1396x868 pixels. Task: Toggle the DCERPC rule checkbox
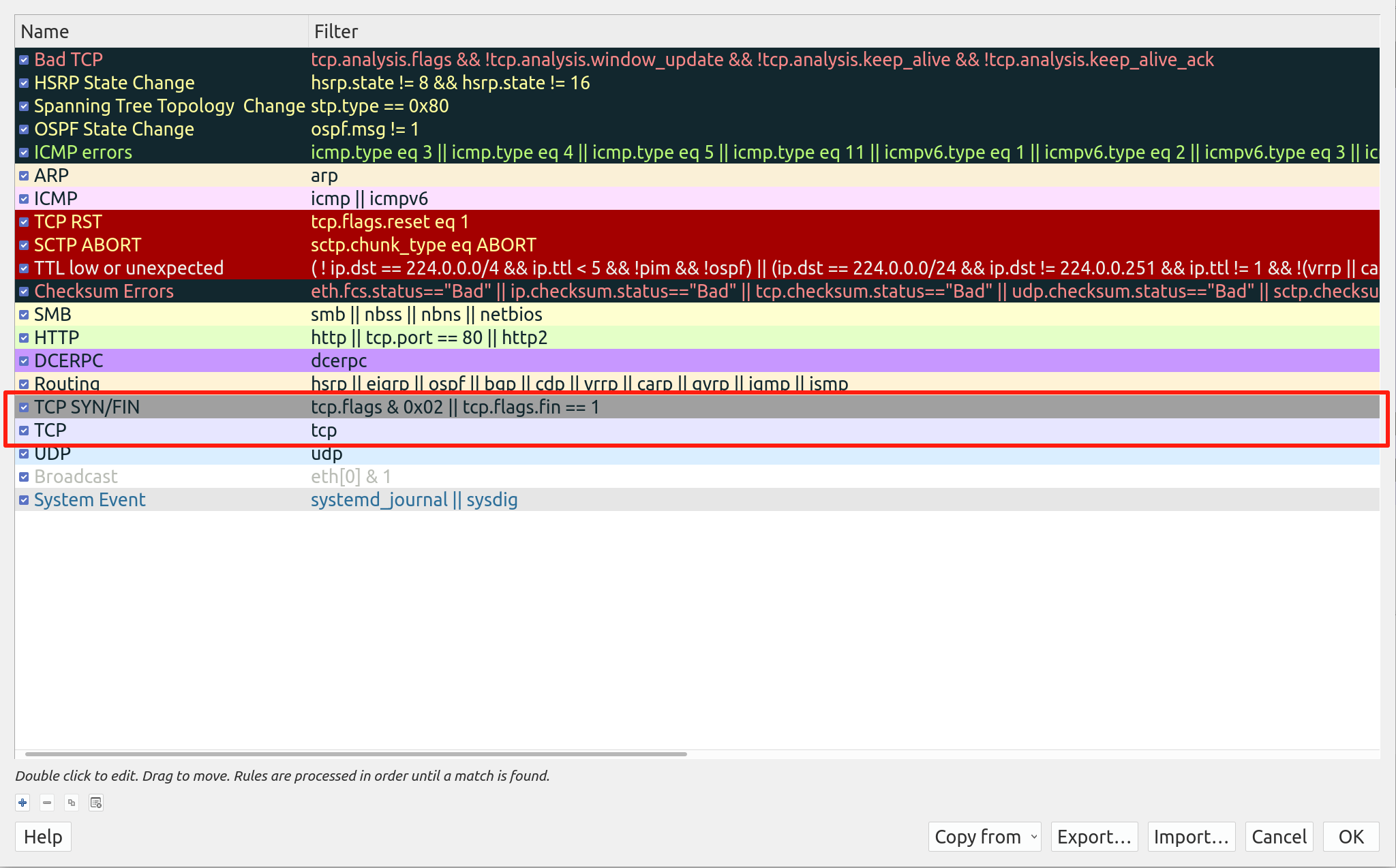[24, 361]
